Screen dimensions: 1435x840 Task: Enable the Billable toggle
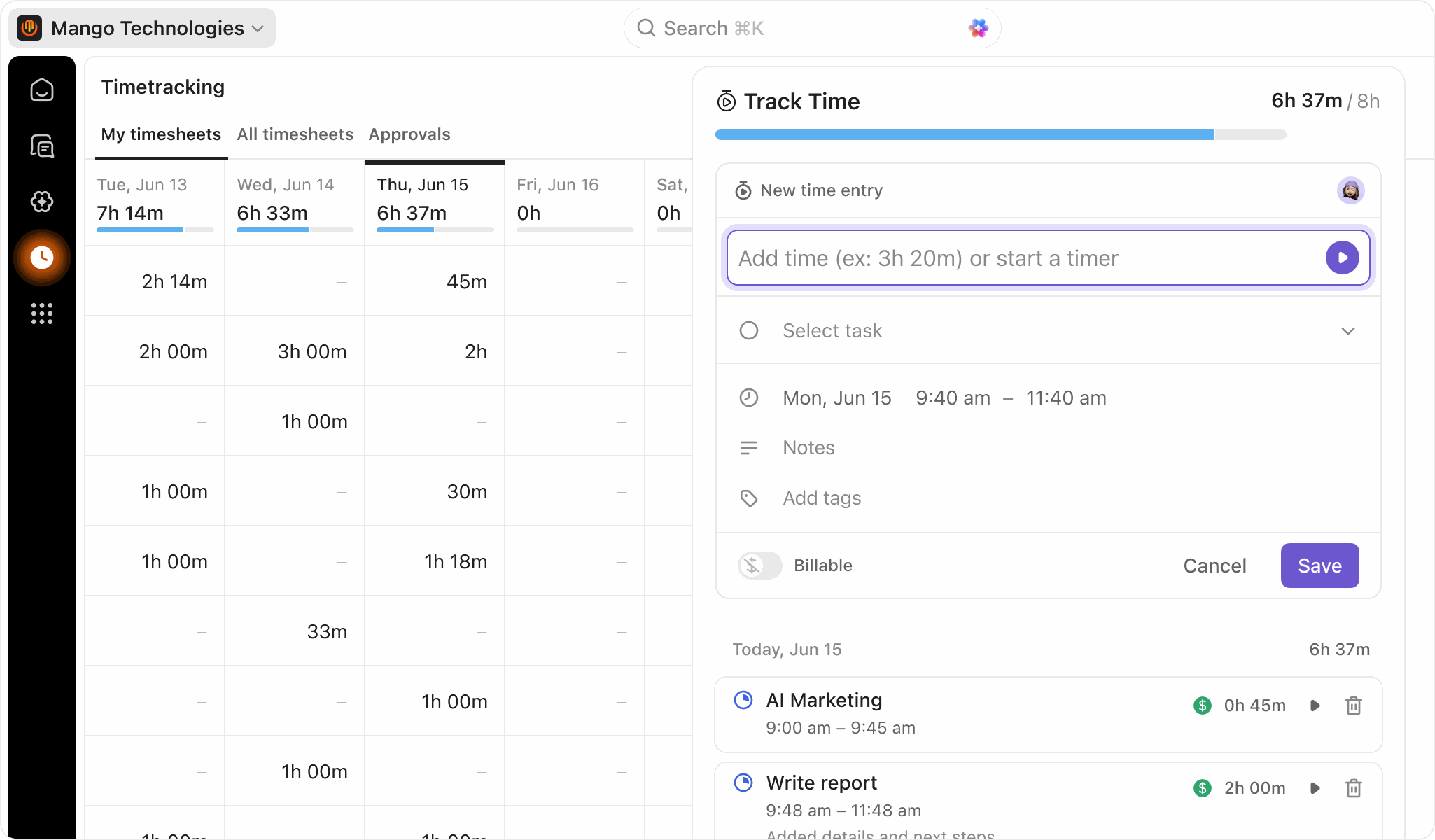tap(759, 566)
